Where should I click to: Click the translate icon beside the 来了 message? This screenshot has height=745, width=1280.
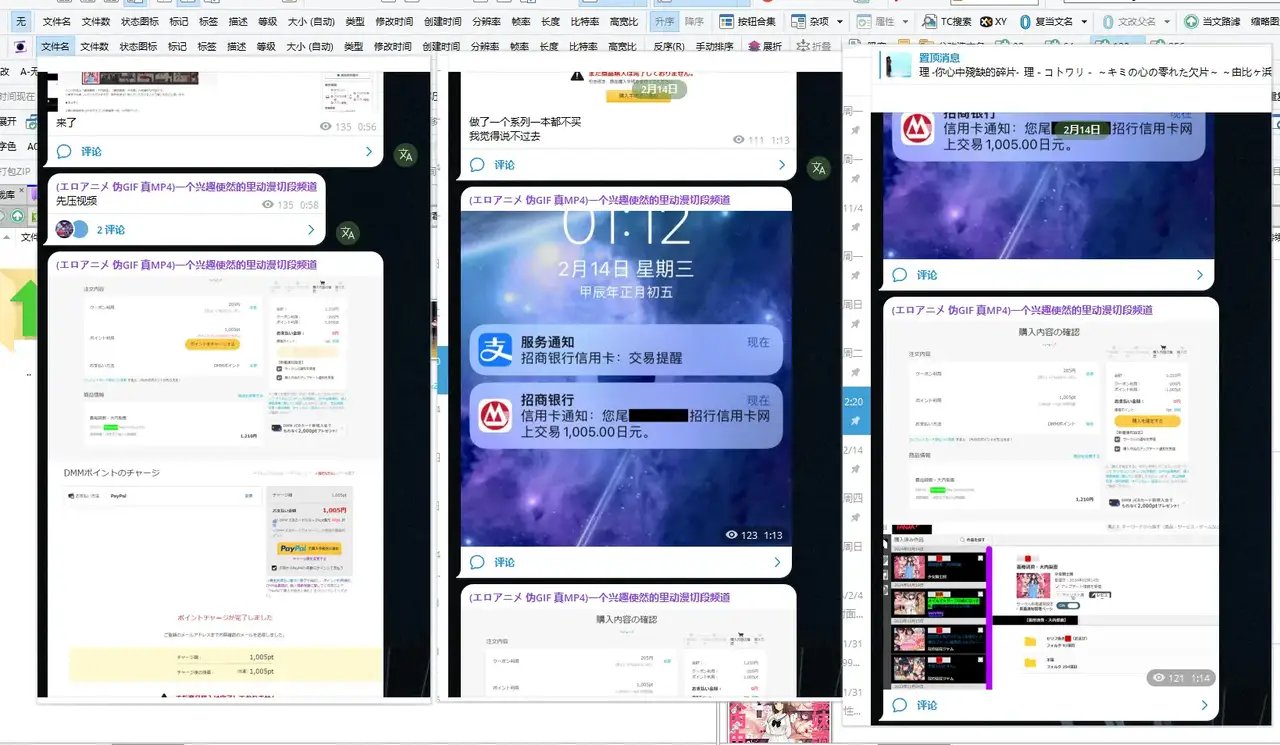(405, 155)
